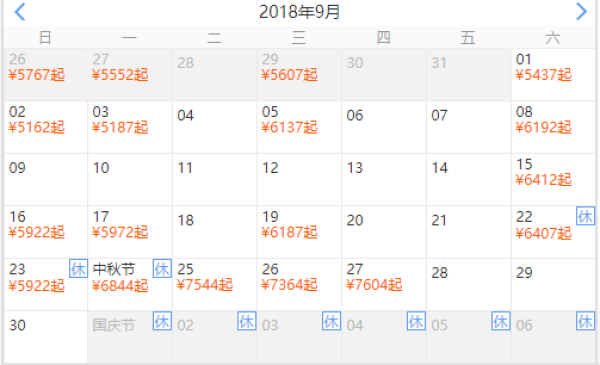Click the 休 badge on greyed October 04
Viewport: 600px width, 365px height.
(x=416, y=321)
